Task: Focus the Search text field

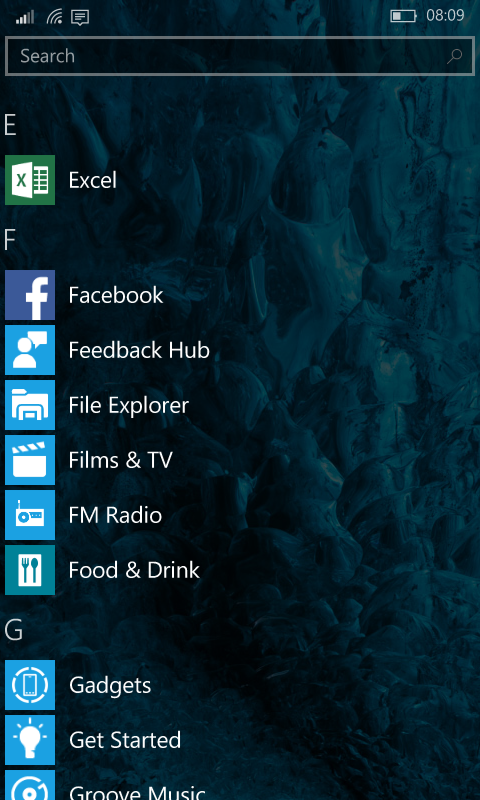Action: coord(240,56)
